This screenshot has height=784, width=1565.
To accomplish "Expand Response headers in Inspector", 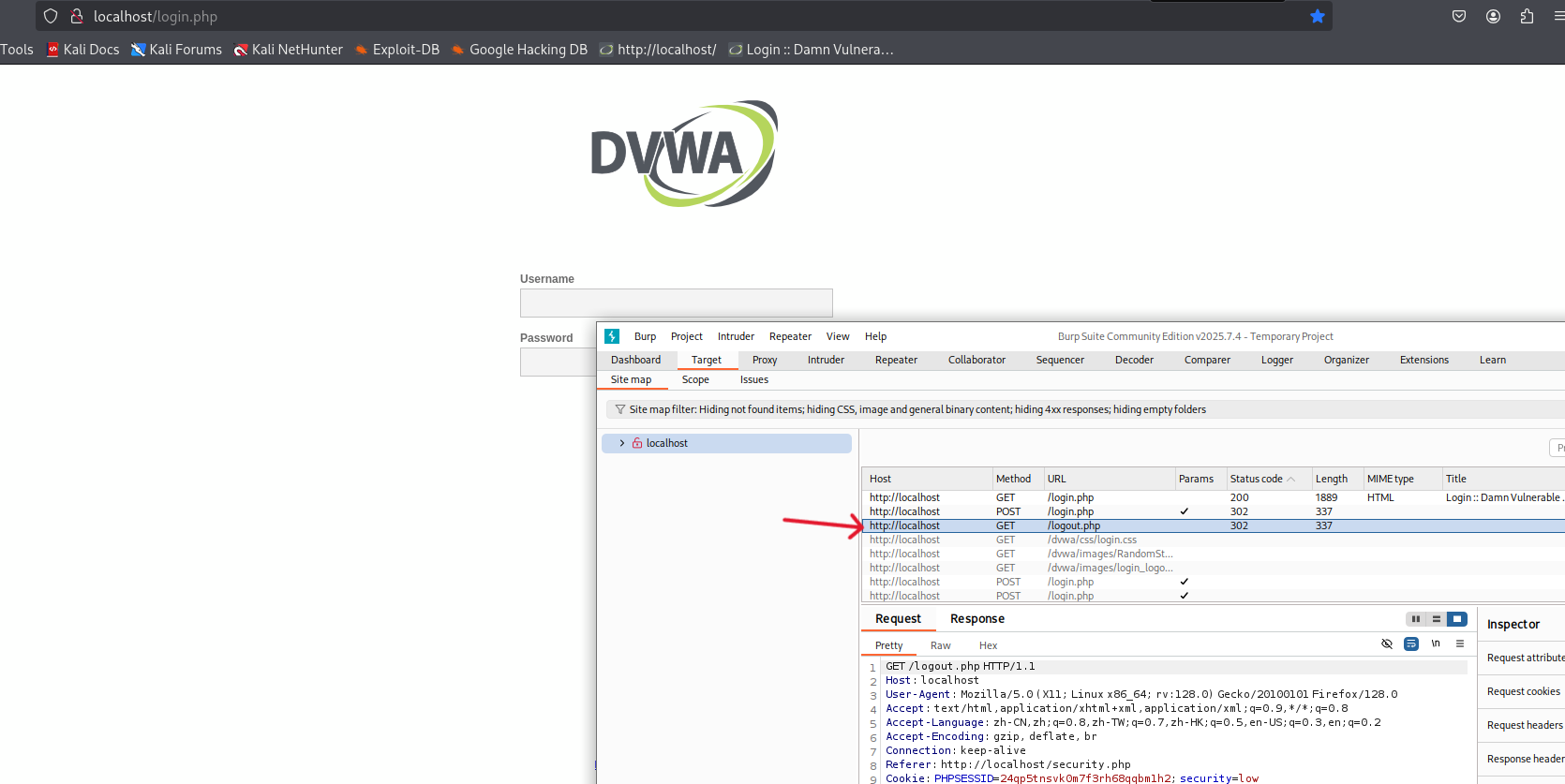I will coord(1523,759).
